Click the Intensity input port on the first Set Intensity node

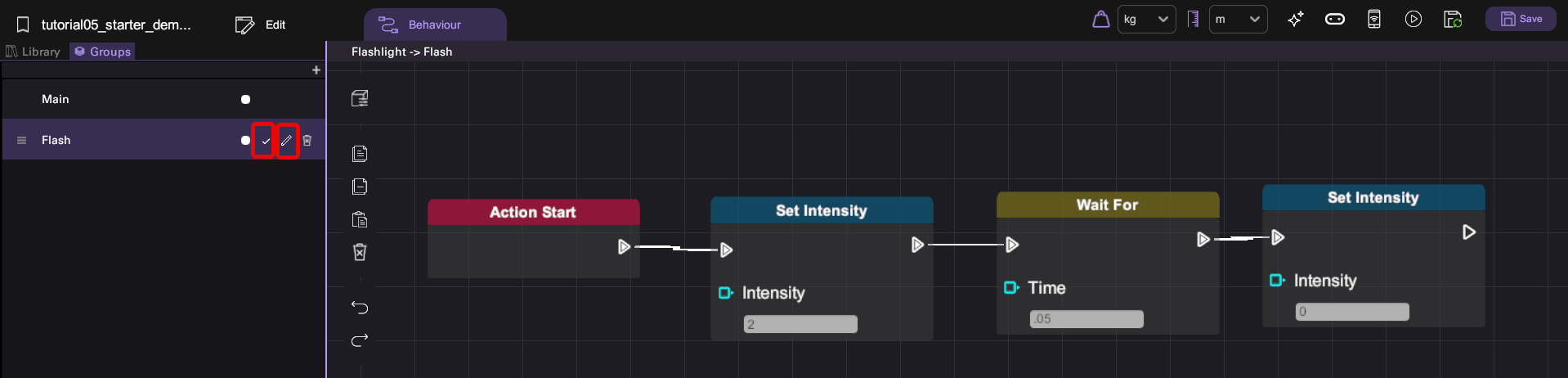725,293
